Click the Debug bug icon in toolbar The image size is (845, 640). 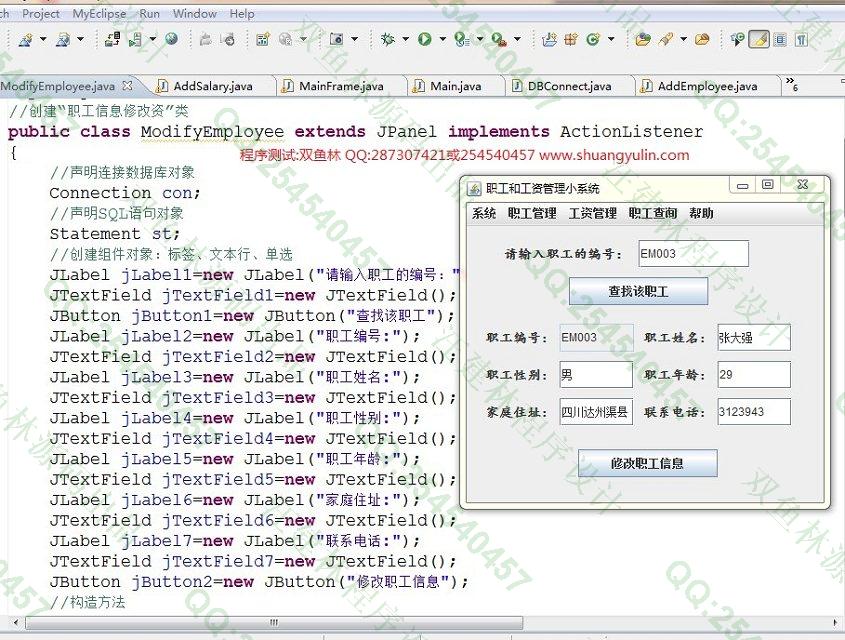(x=388, y=39)
